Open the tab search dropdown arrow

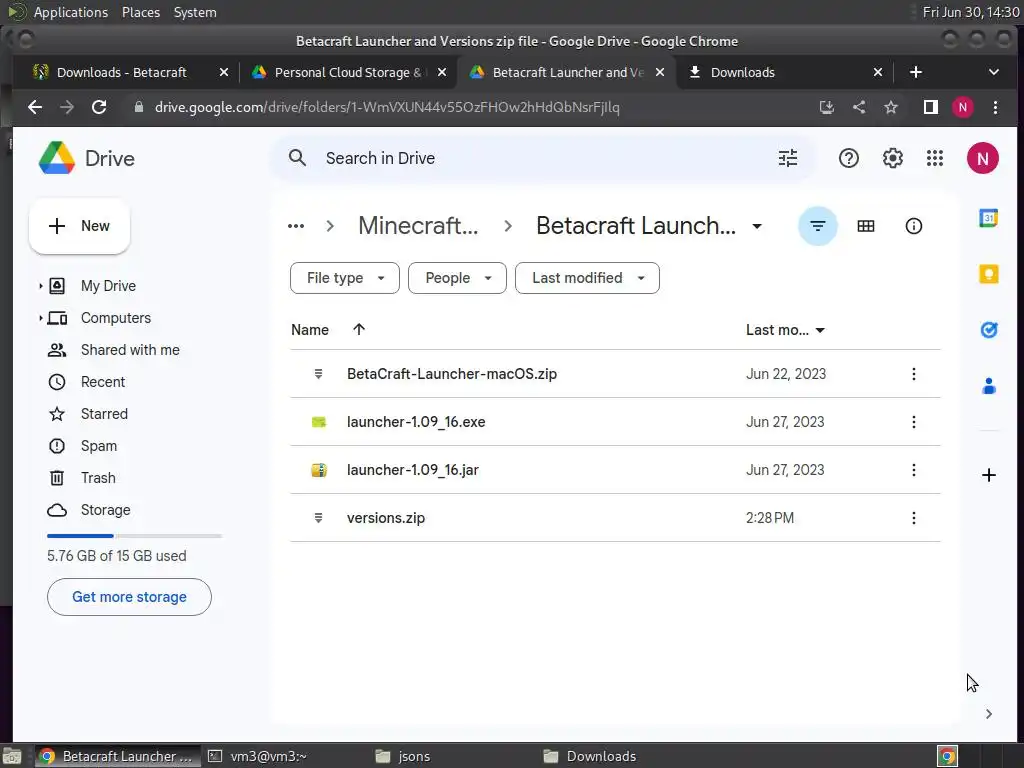pyautogui.click(x=993, y=72)
